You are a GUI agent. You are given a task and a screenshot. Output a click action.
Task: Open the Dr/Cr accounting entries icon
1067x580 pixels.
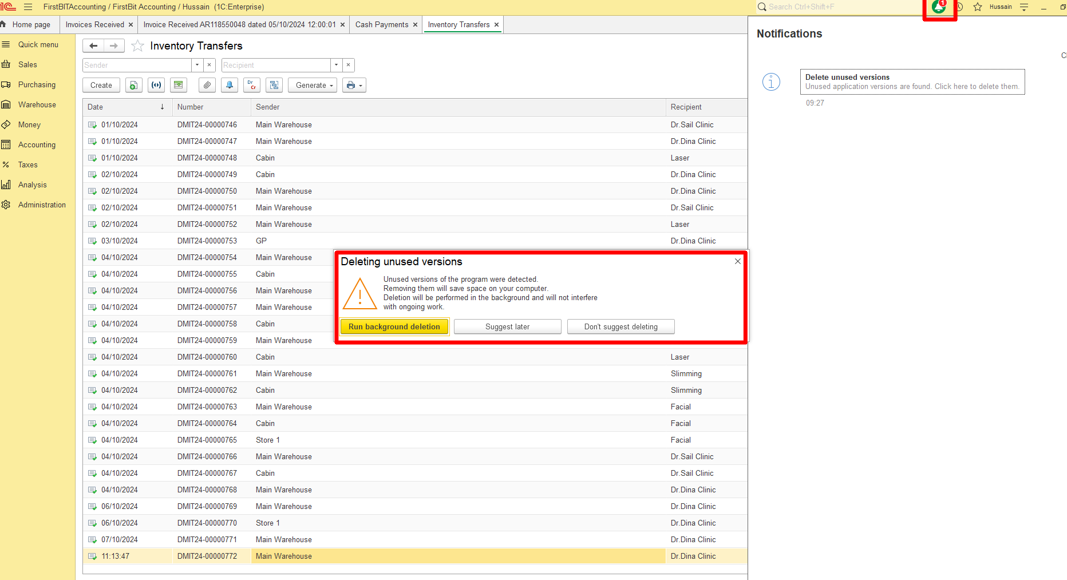click(252, 86)
